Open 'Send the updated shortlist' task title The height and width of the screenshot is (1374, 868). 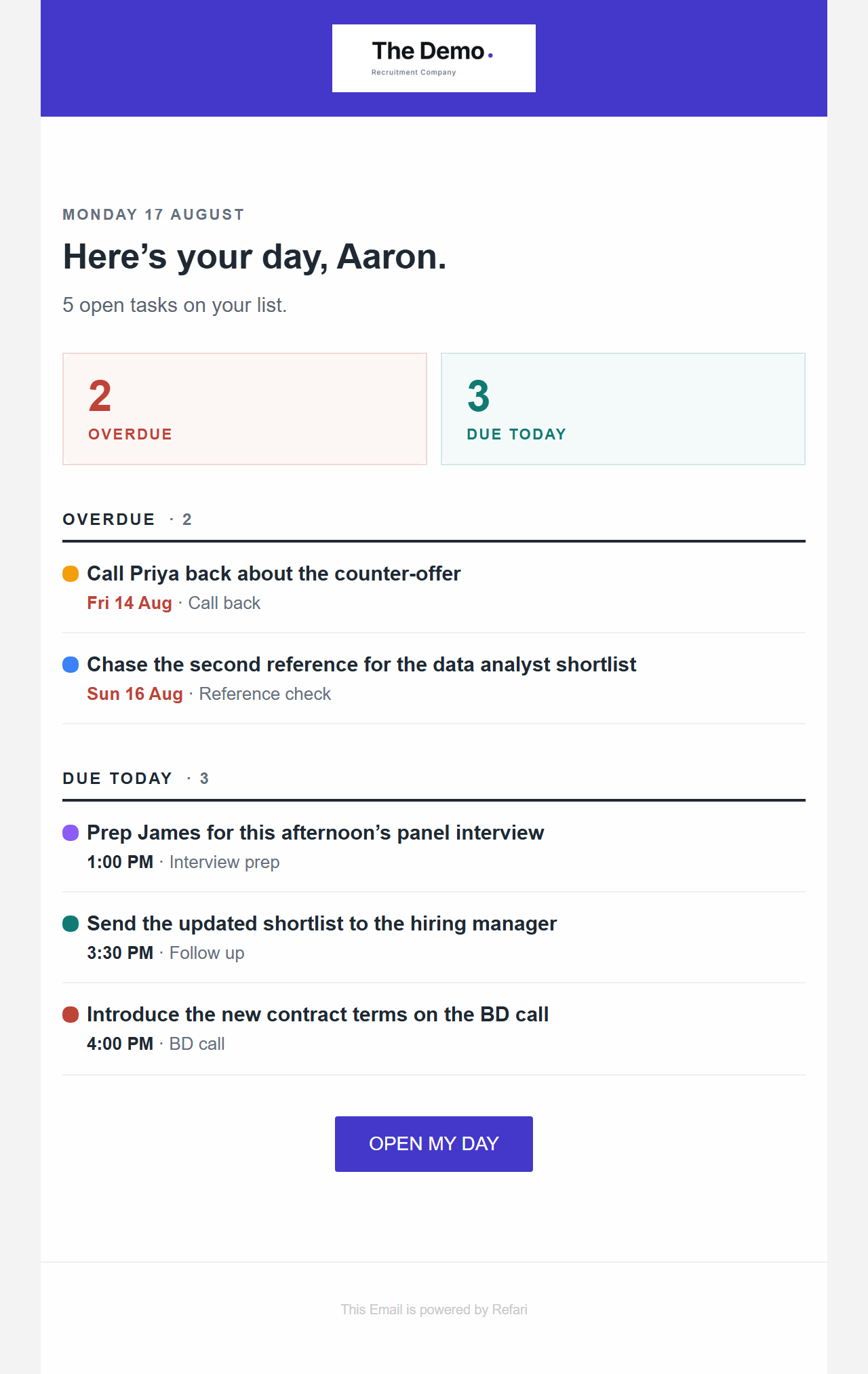[322, 924]
